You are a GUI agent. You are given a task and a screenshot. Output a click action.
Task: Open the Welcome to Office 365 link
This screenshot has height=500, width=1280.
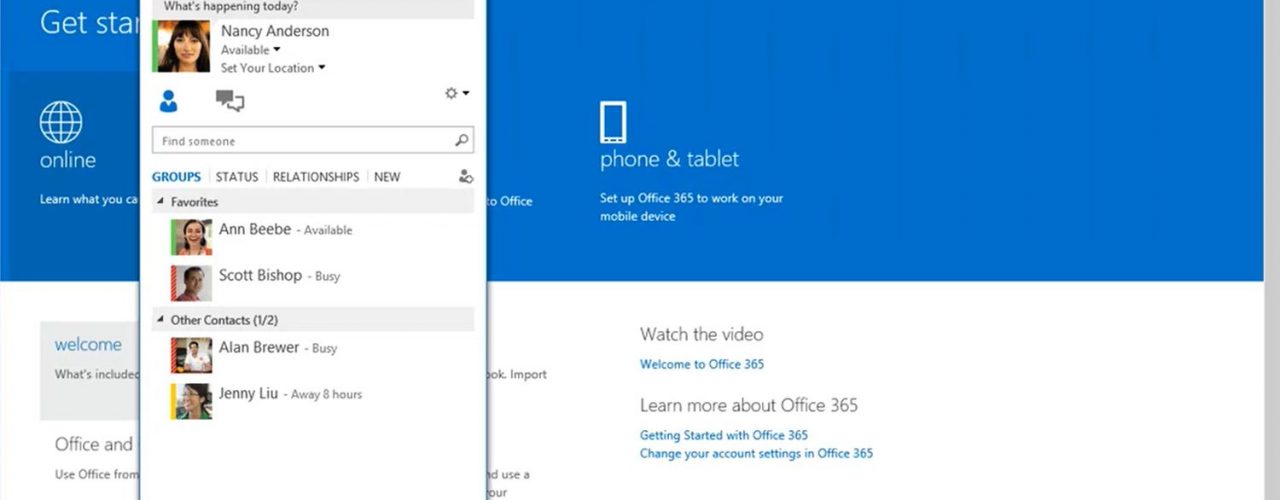(702, 364)
